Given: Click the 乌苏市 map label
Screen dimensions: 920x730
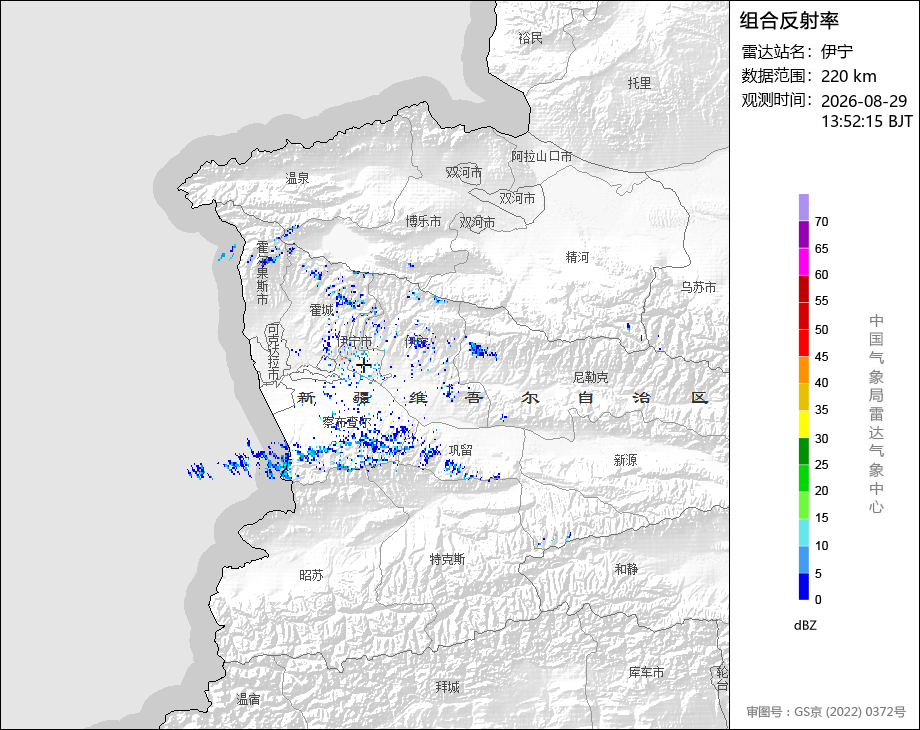Looking at the screenshot, I should pyautogui.click(x=698, y=288).
